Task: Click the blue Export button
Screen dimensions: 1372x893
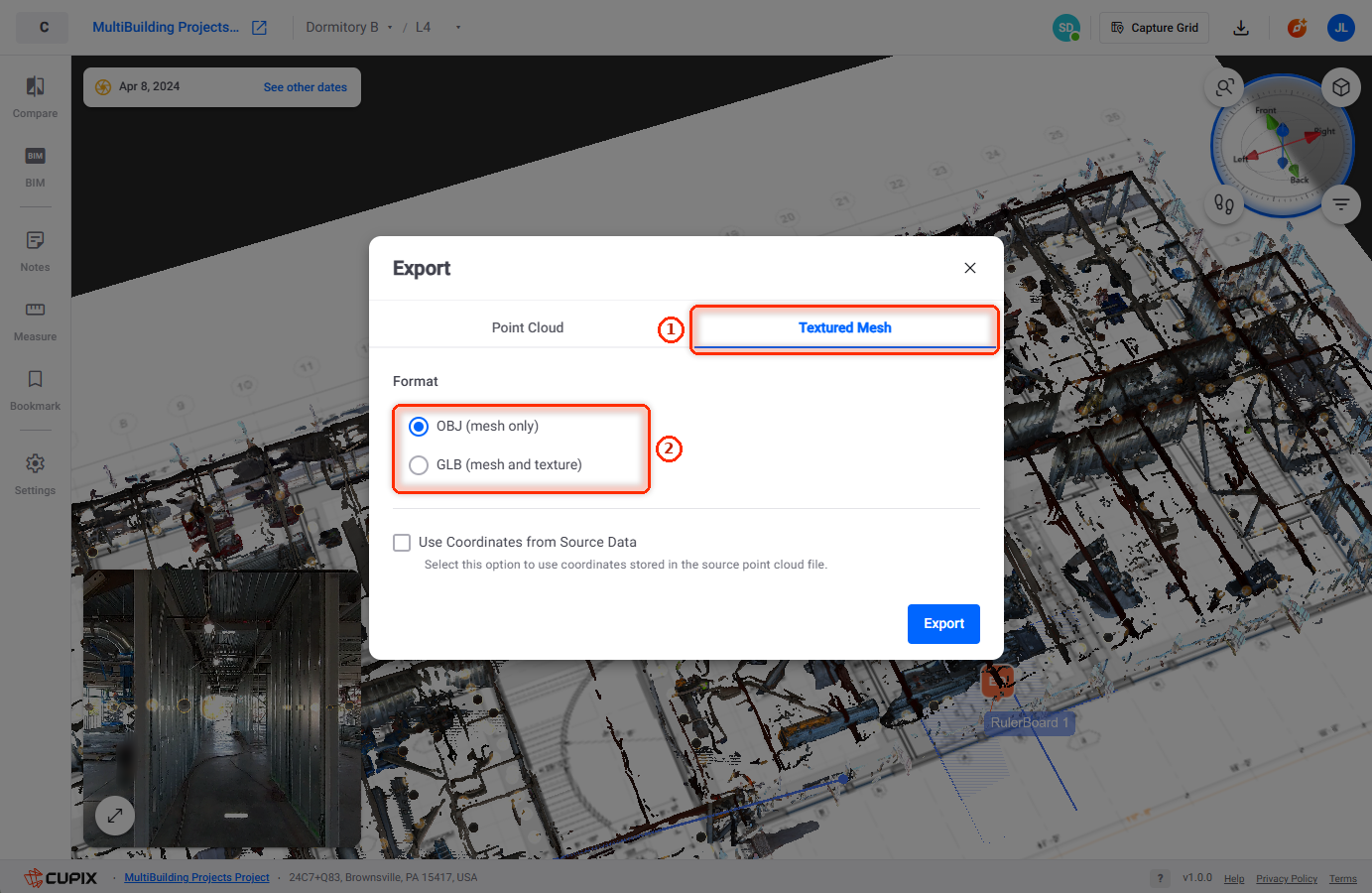Action: pos(943,624)
